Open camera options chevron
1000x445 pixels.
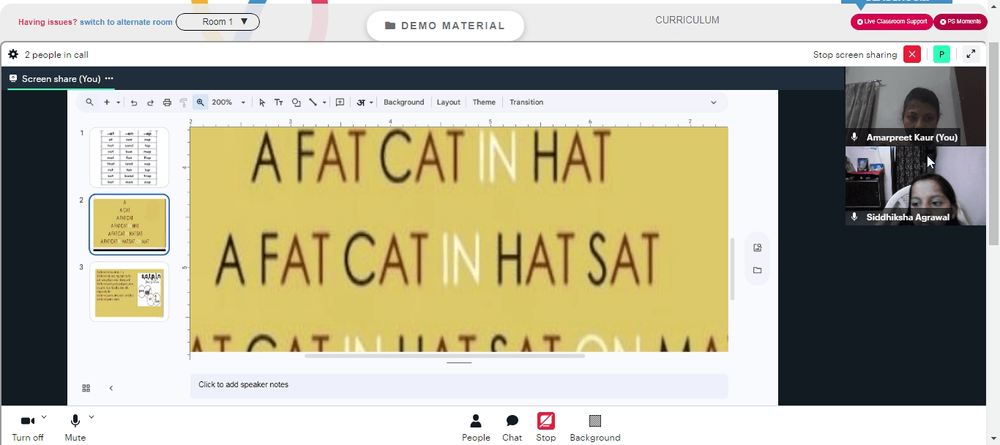click(43, 417)
